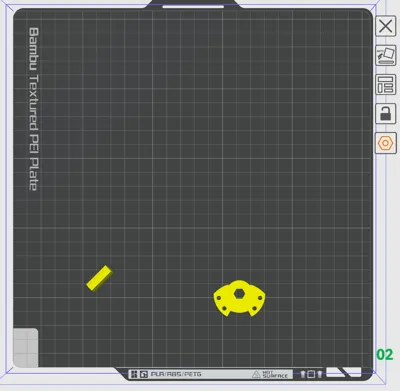Click the hot surface warning triangle icon
Viewport: 400px width, 391px height.
click(x=256, y=374)
